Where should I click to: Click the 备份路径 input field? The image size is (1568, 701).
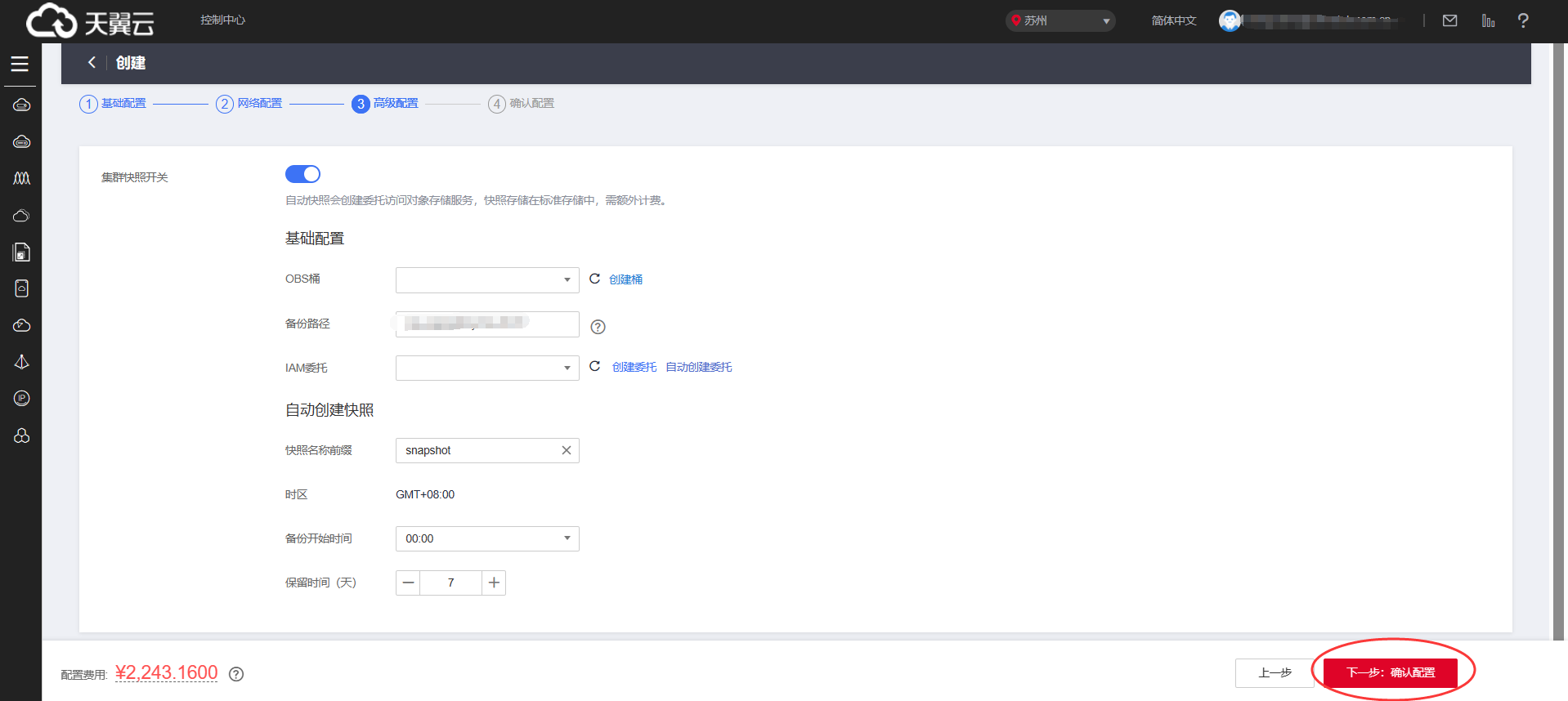pyautogui.click(x=487, y=324)
